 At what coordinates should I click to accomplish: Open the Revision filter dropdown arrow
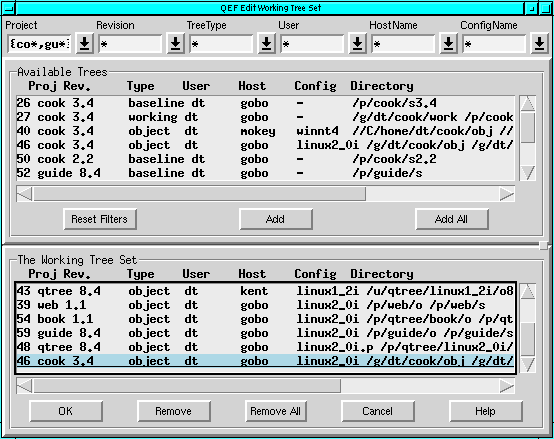175,44
